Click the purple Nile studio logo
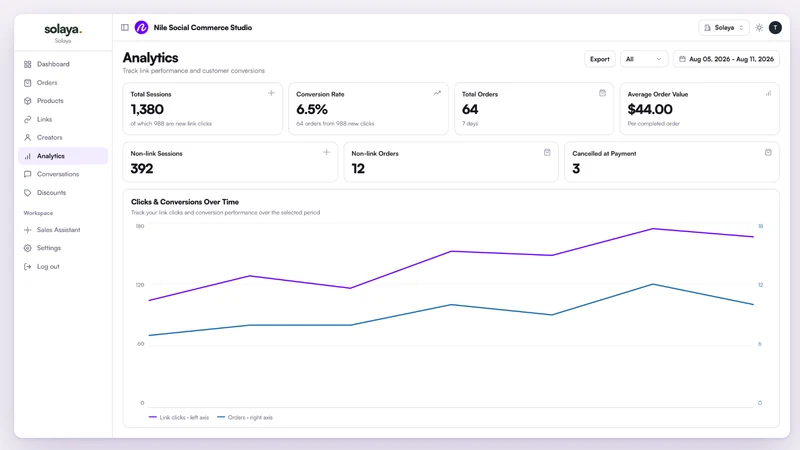The width and height of the screenshot is (800, 450). 141,28
